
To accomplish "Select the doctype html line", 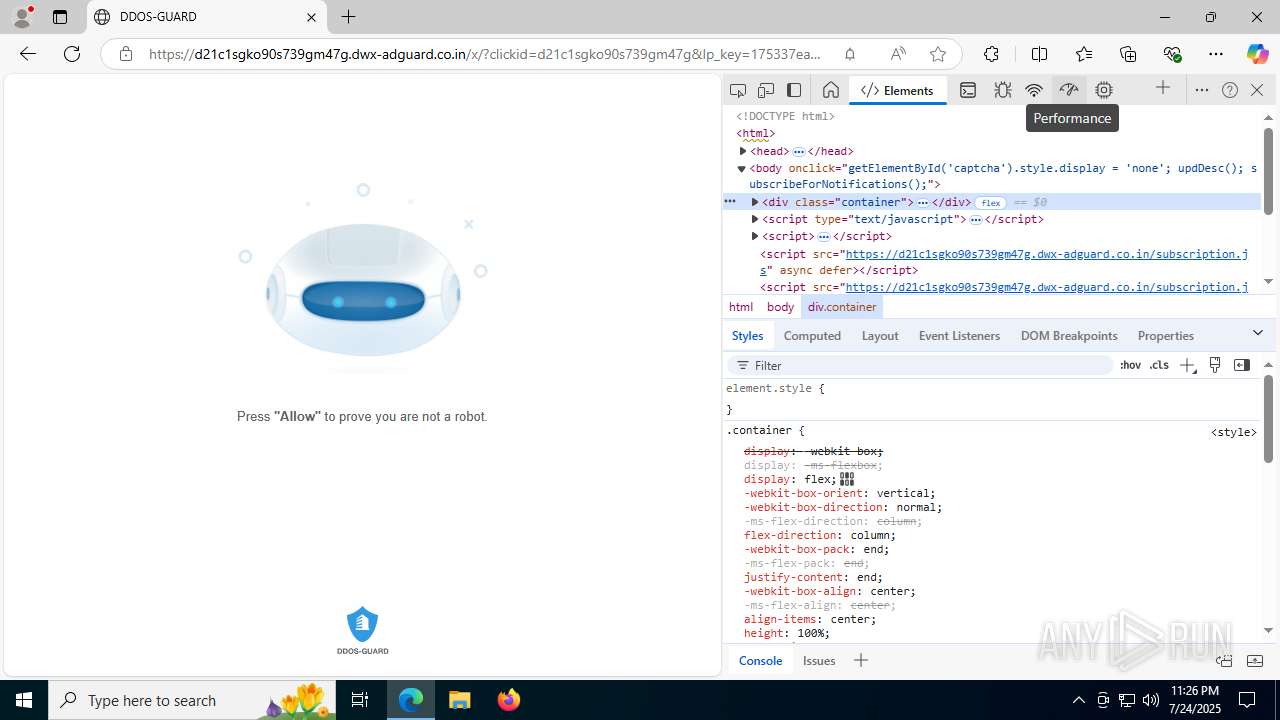I will coord(786,116).
